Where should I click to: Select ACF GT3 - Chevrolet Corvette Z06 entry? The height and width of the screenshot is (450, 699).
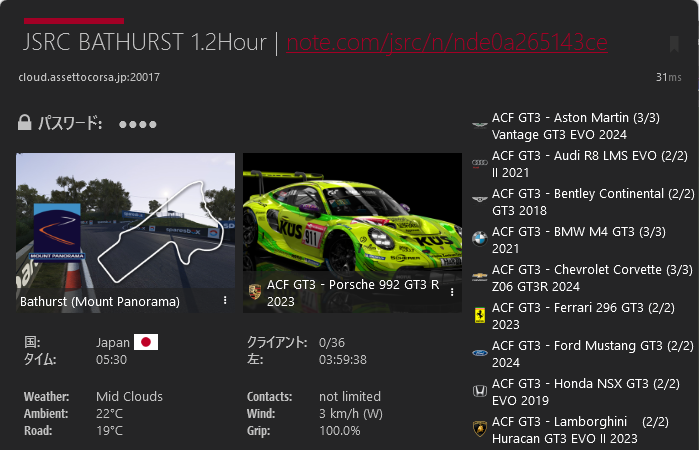pyautogui.click(x=583, y=278)
